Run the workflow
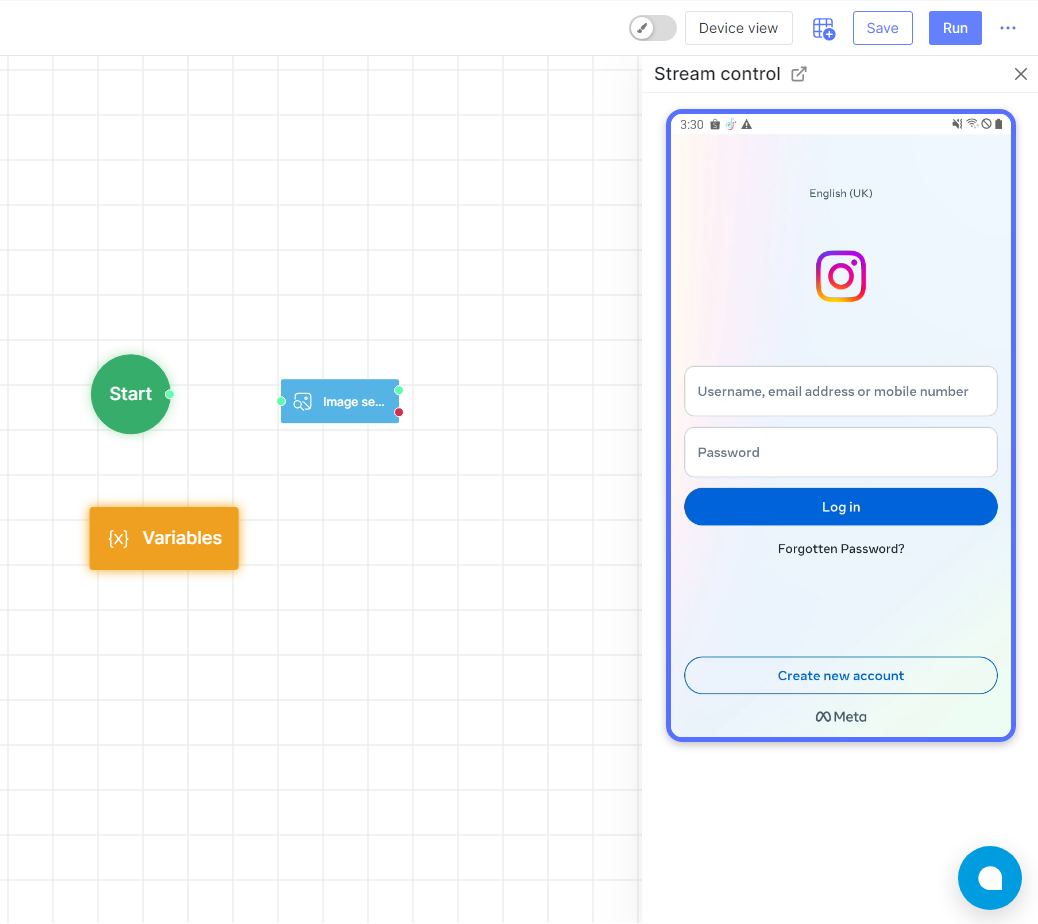 point(955,28)
